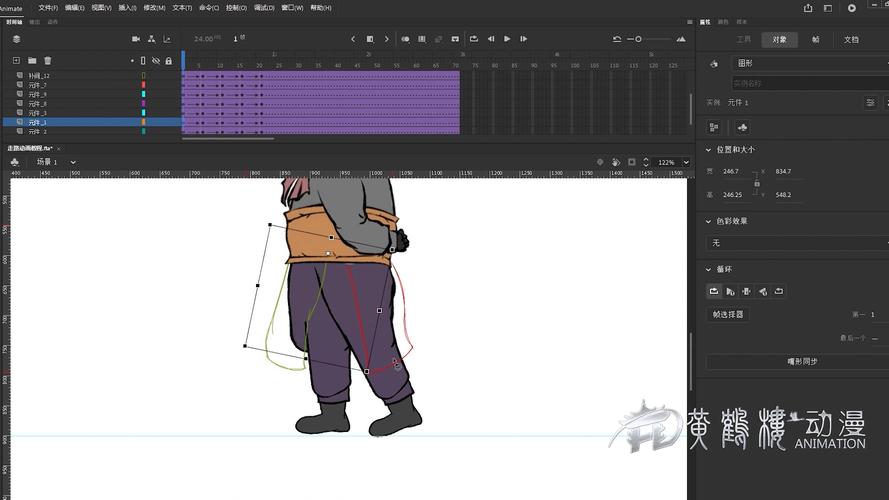Enable onion skin icon

(405, 39)
